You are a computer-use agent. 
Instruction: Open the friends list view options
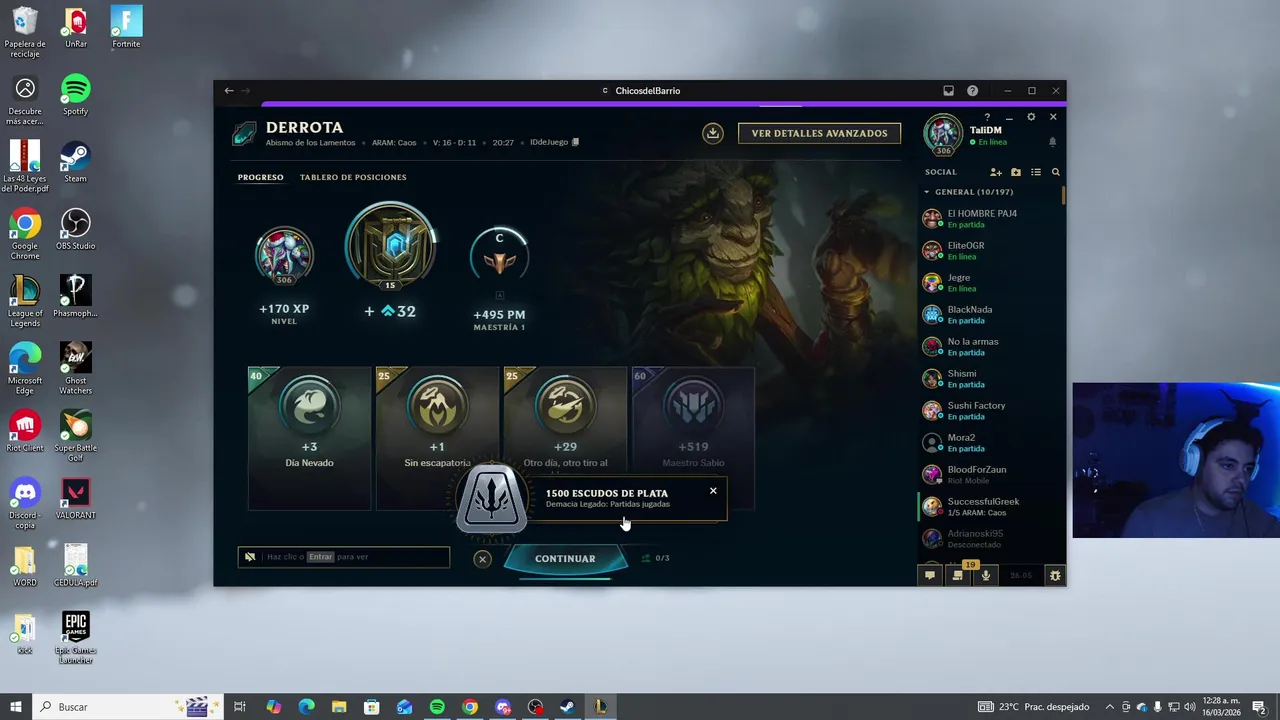tap(1036, 172)
